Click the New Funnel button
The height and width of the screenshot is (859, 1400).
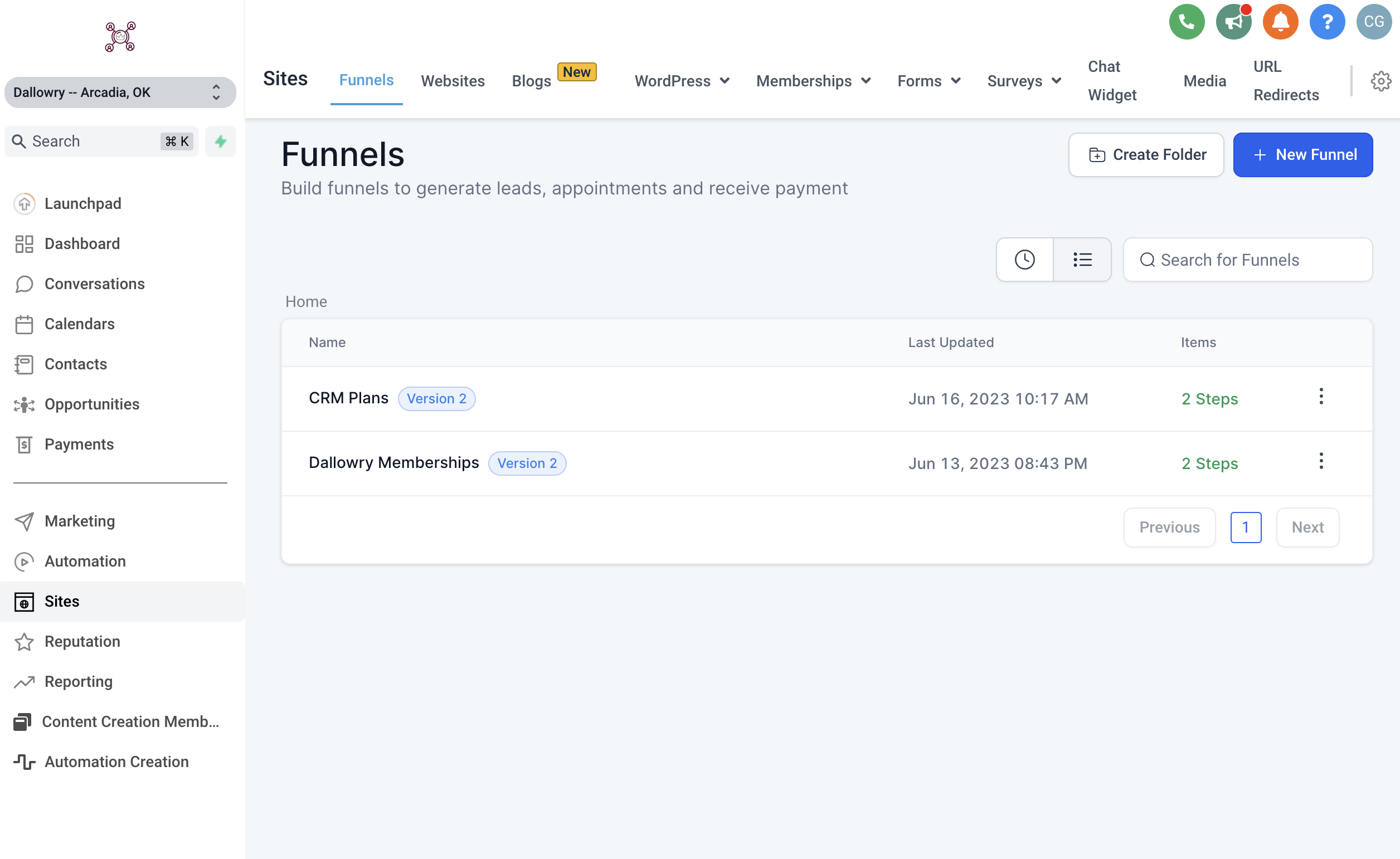[x=1302, y=155]
